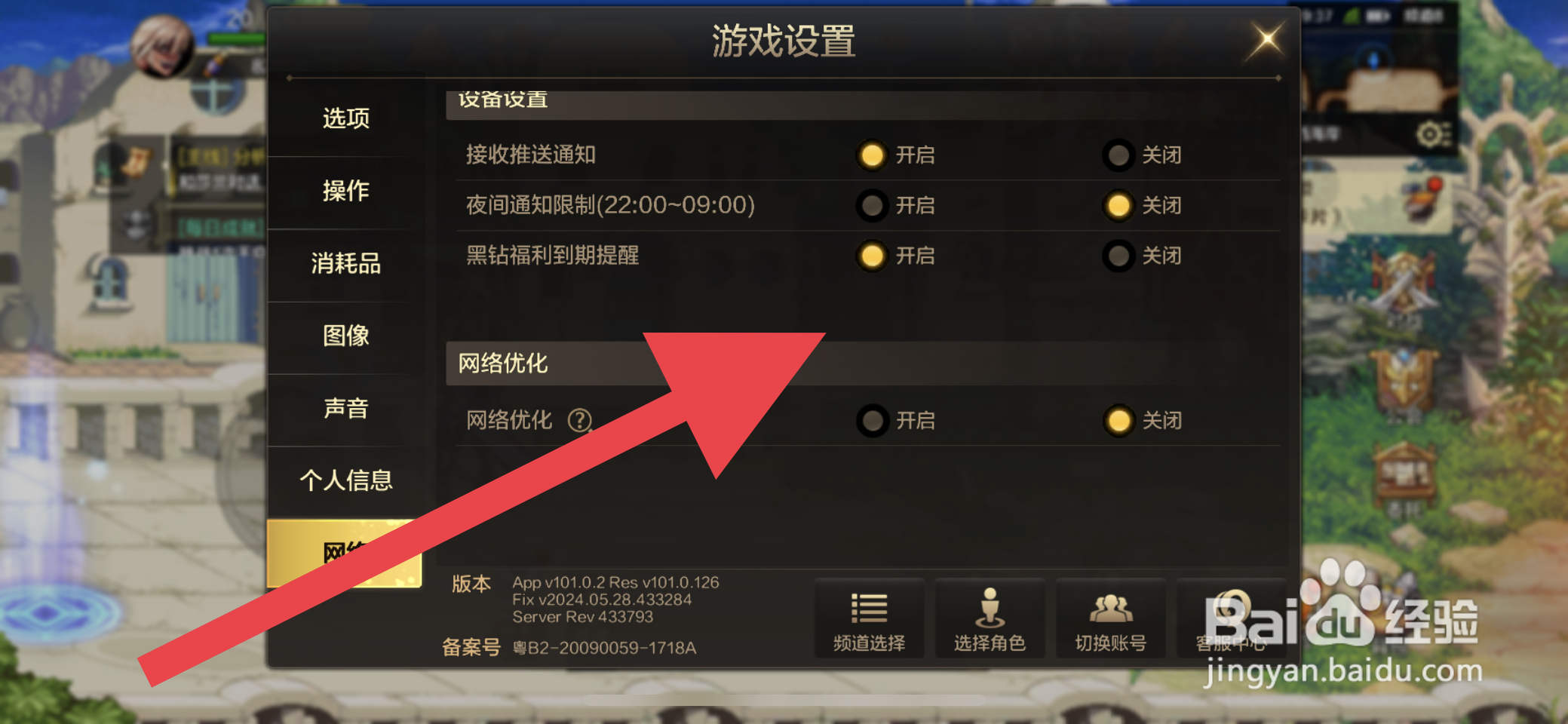
Task: Go to the 图像 settings tab
Action: point(345,336)
